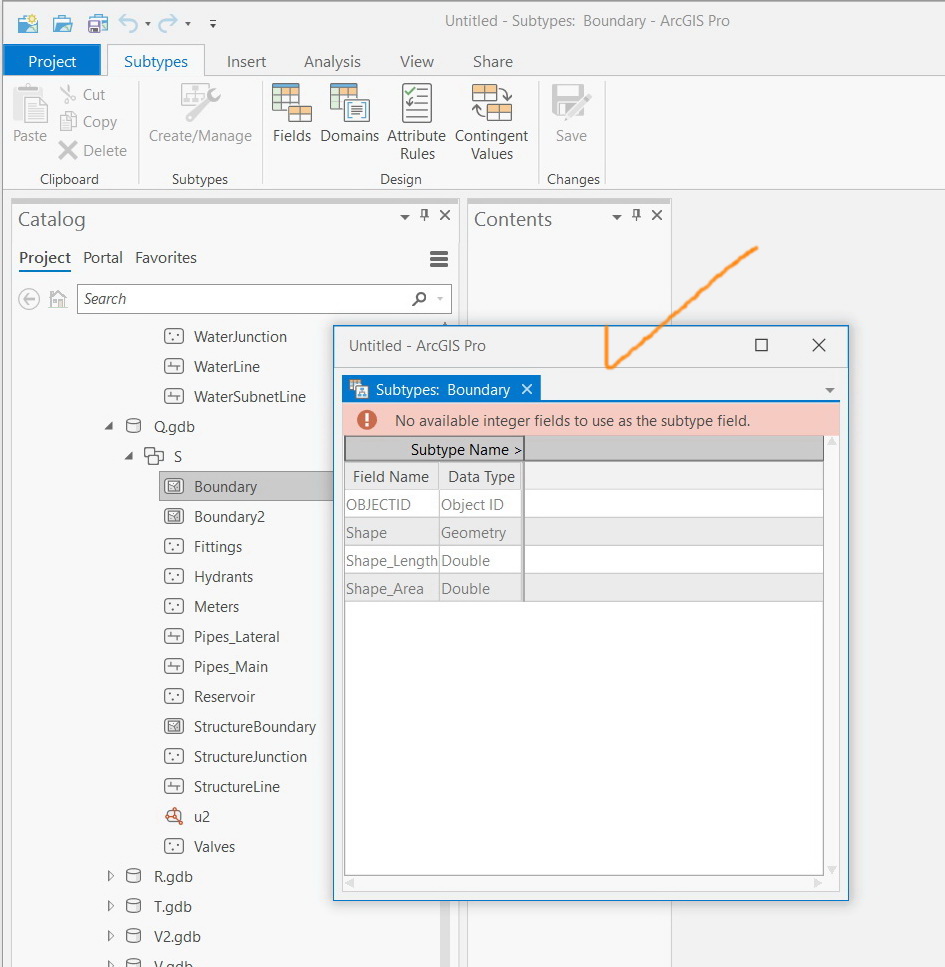Open the view tab list dropdown in floating window

point(830,390)
